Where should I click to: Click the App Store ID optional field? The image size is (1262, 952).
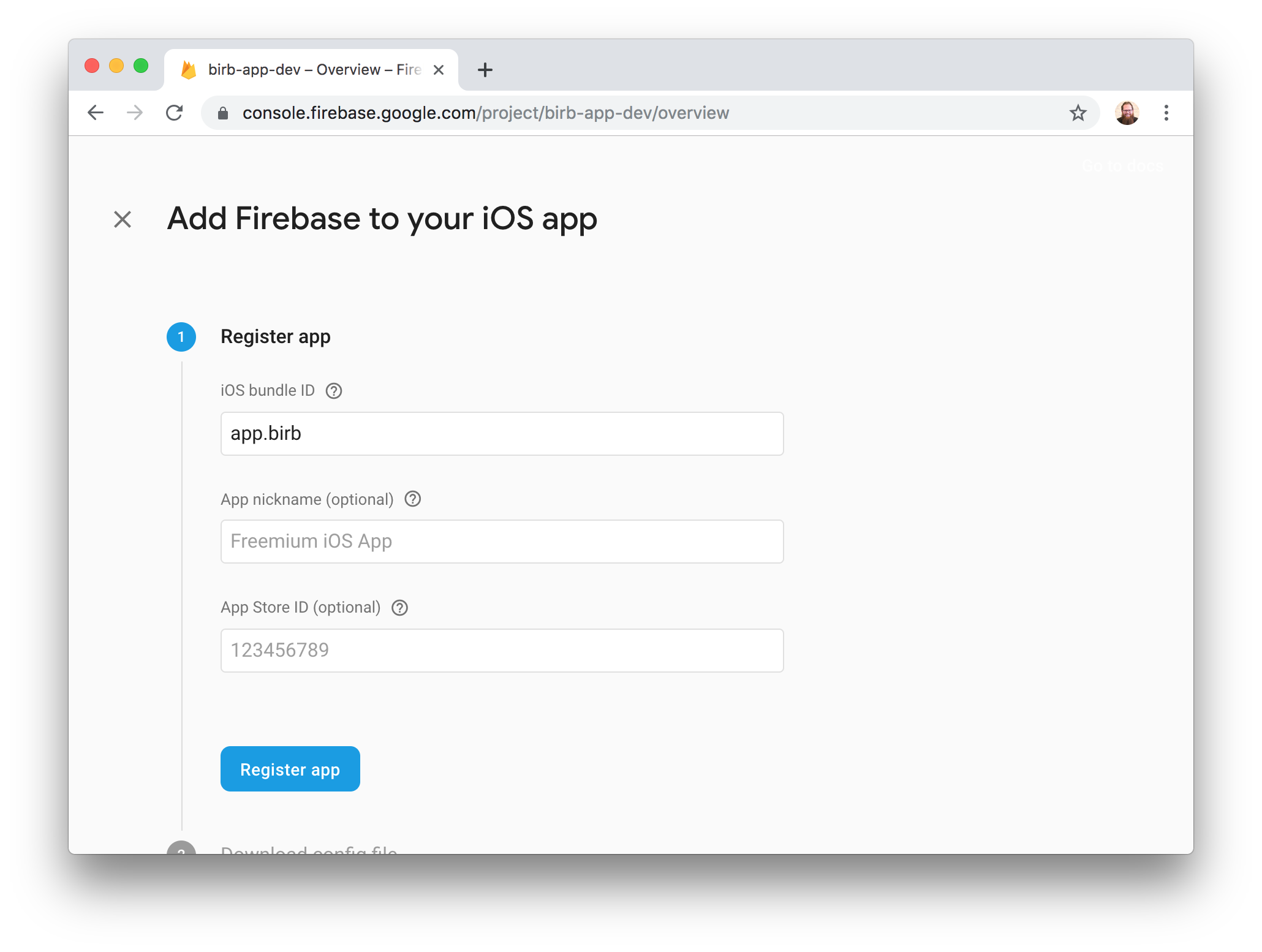tap(502, 650)
